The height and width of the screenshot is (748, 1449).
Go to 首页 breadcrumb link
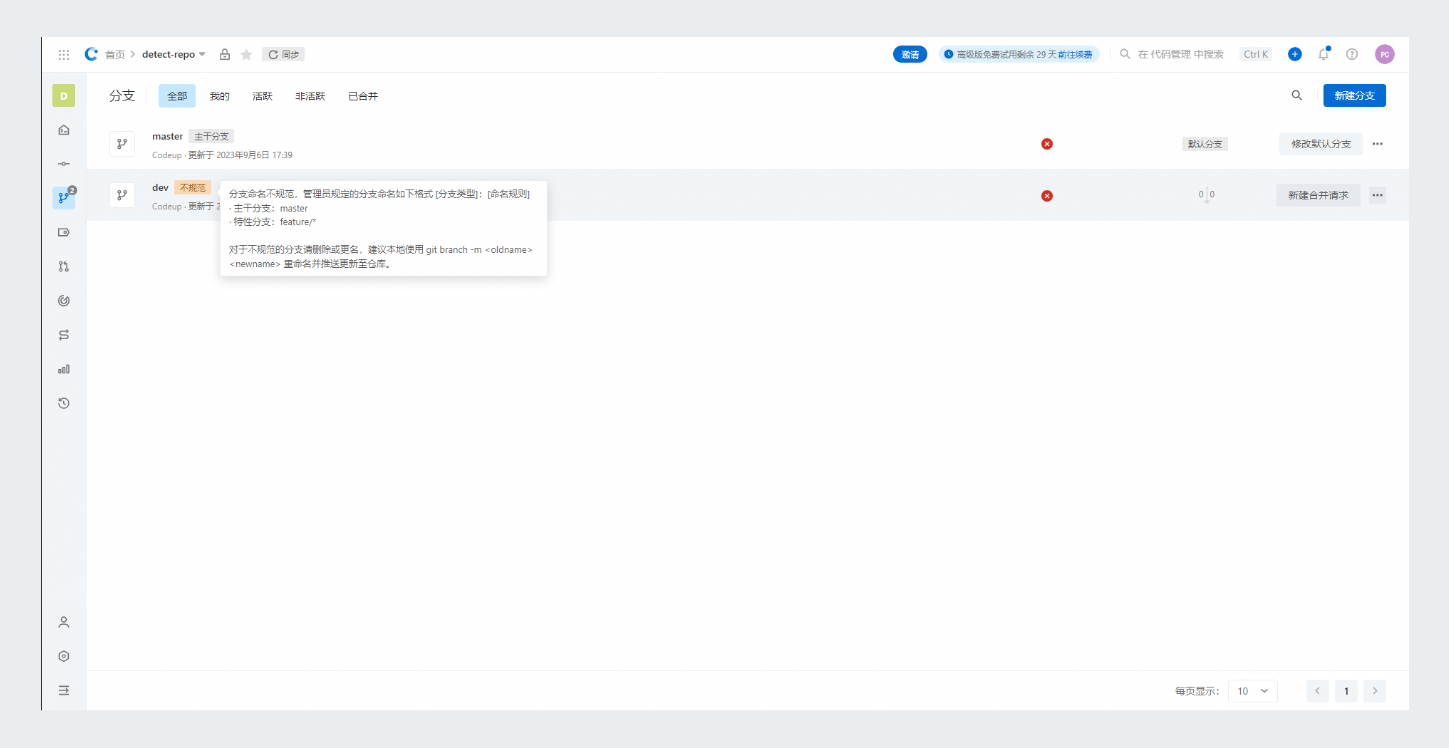pyautogui.click(x=115, y=55)
